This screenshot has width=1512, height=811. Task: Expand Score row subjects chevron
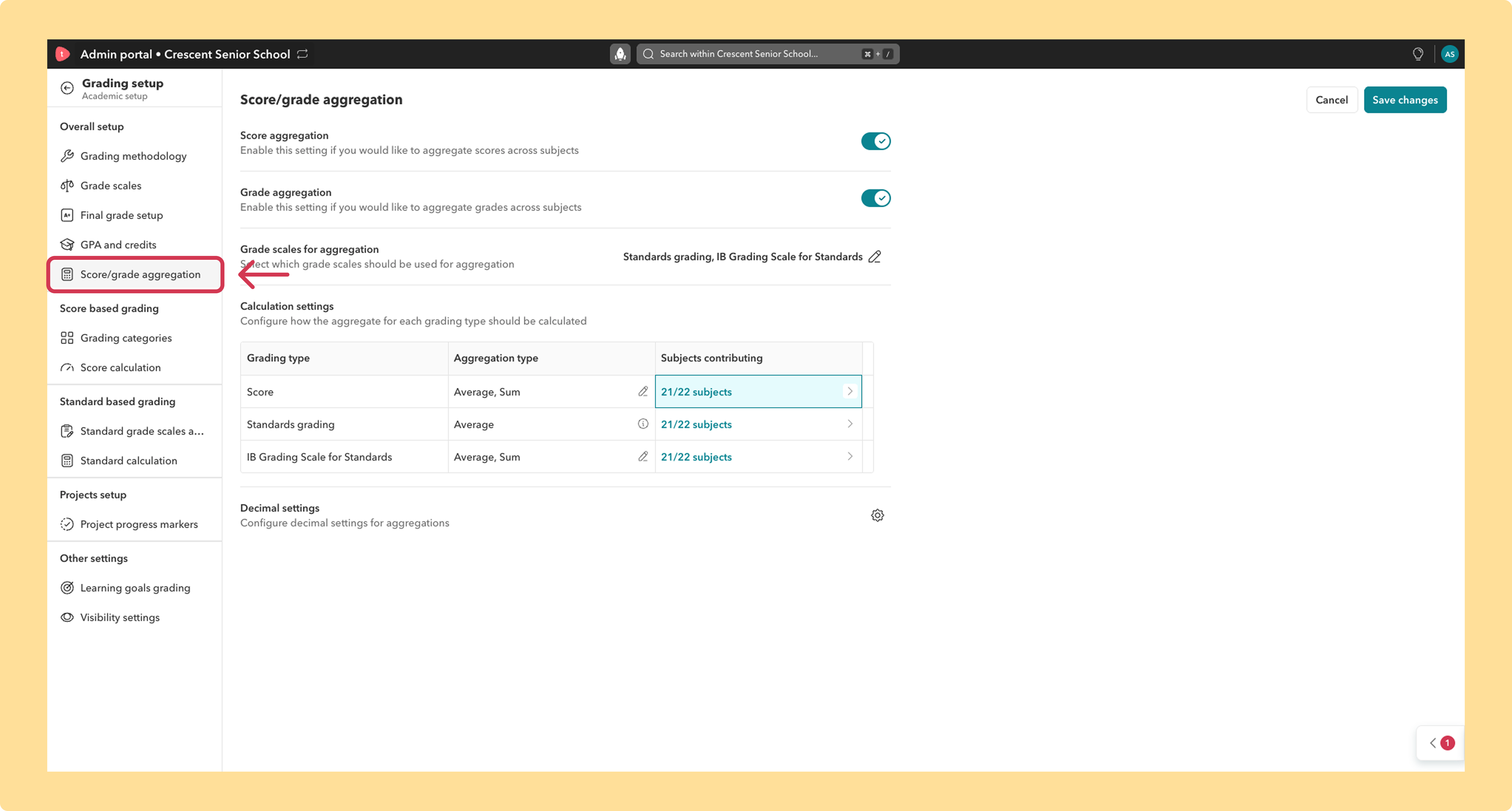click(850, 391)
